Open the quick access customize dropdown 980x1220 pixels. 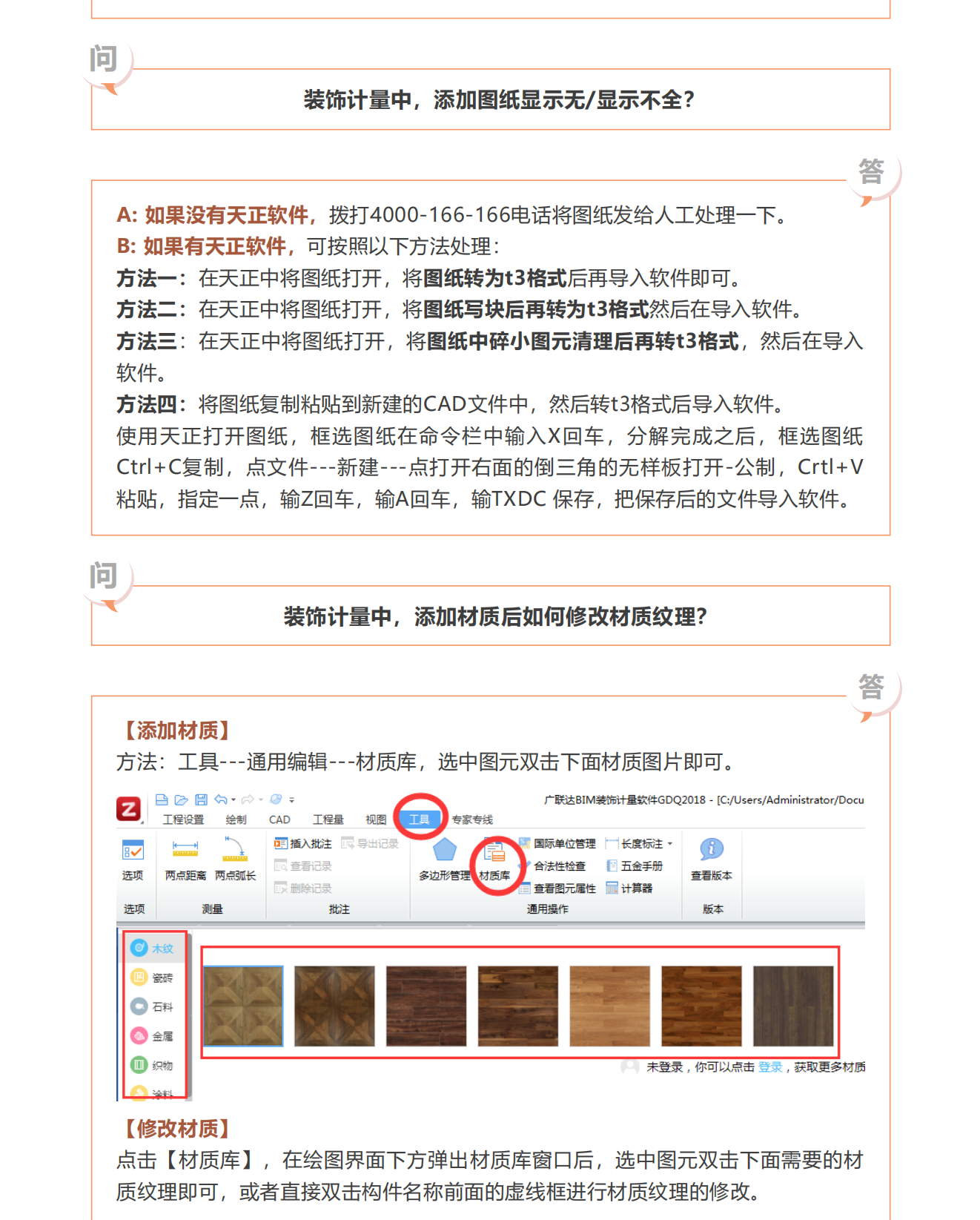[x=292, y=800]
